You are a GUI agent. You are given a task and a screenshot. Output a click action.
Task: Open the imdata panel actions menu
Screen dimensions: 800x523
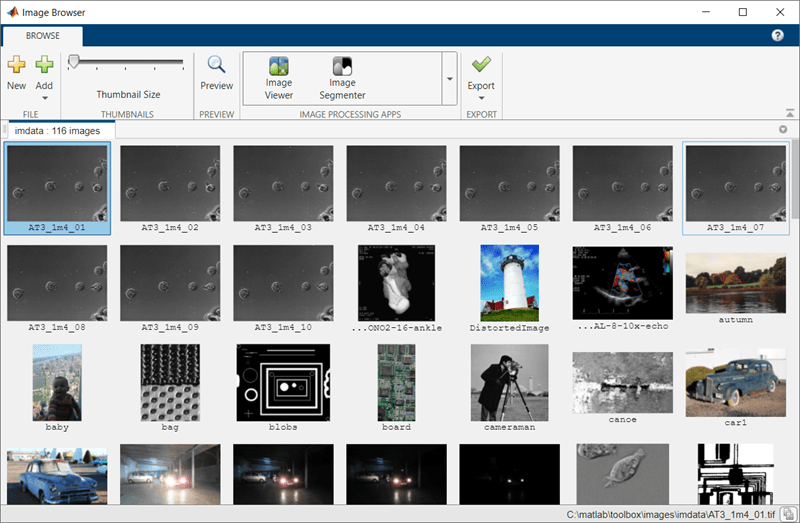(x=783, y=130)
